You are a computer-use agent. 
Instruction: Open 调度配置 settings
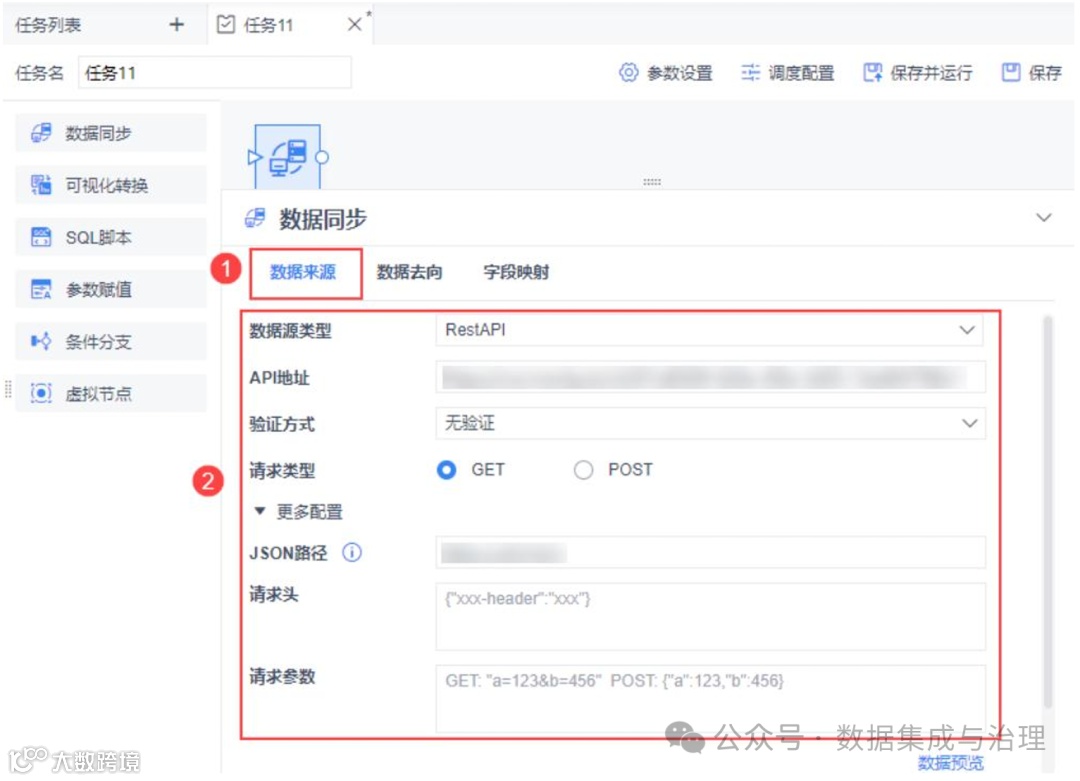pyautogui.click(x=787, y=72)
